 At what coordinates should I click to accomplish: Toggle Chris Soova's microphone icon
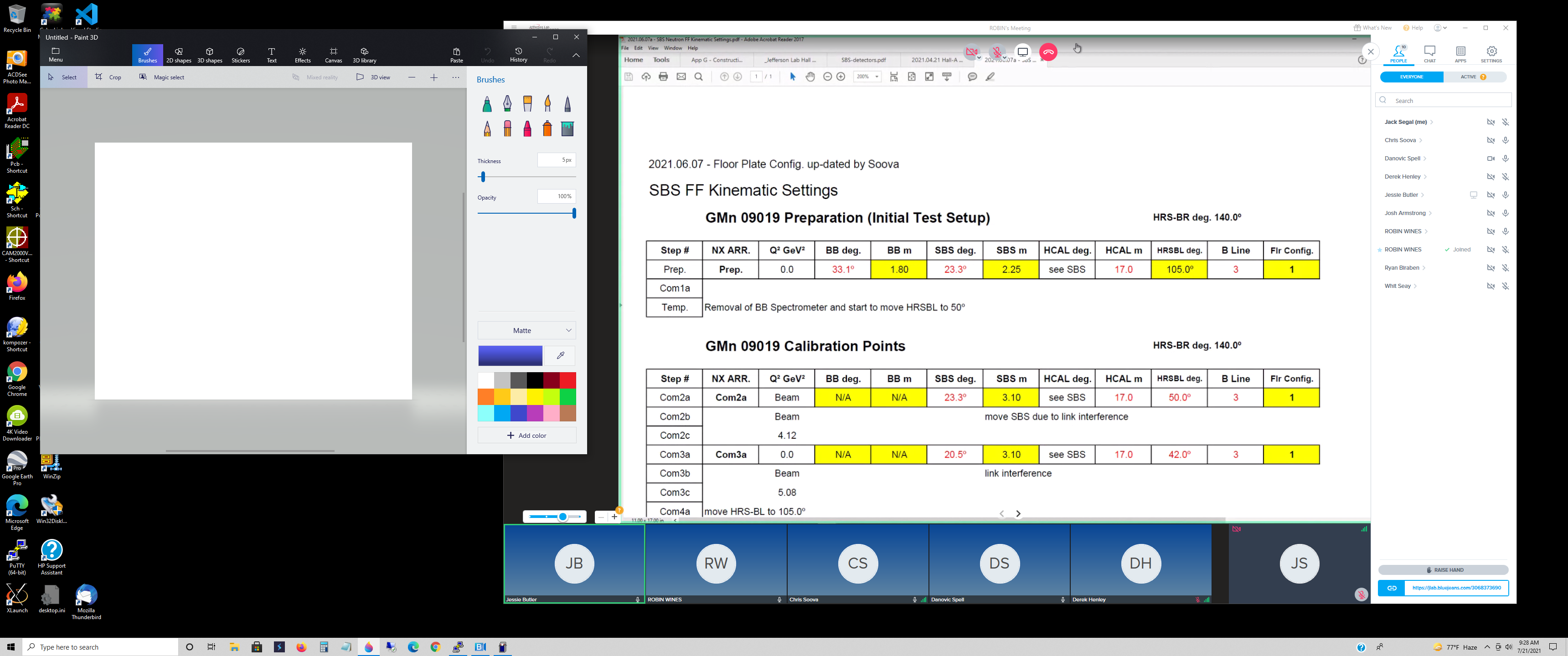coord(1505,140)
